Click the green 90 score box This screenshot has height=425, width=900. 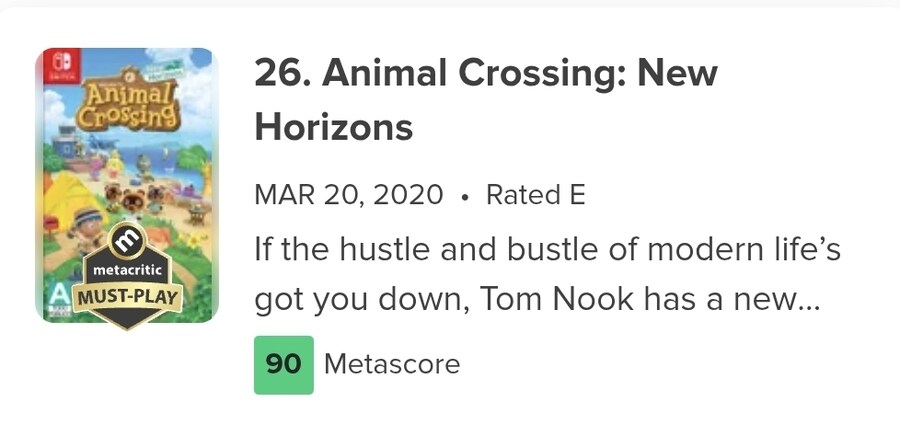pyautogui.click(x=283, y=364)
